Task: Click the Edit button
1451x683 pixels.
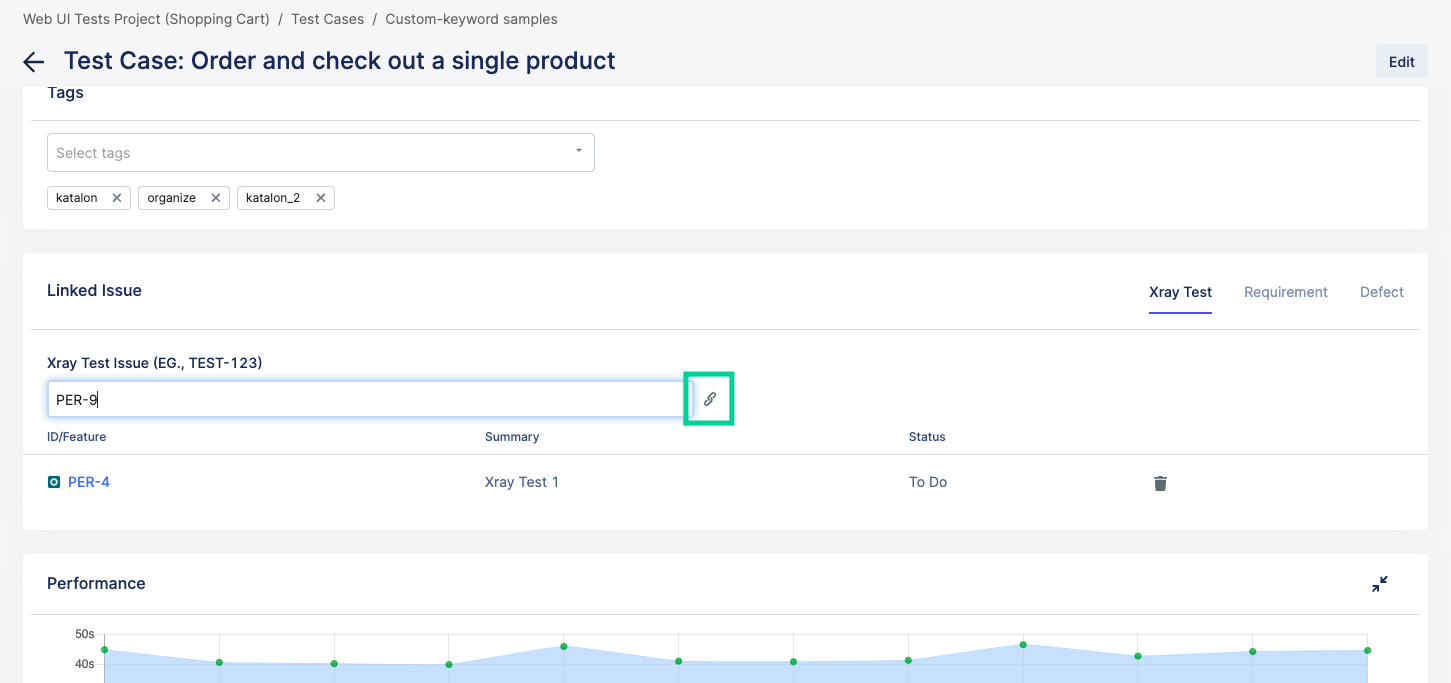Action: pyautogui.click(x=1401, y=62)
